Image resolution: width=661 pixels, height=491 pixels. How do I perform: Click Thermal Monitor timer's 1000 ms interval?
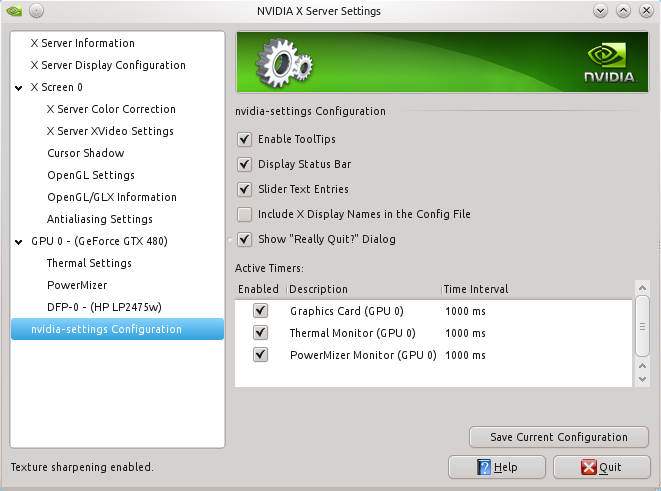coord(465,333)
